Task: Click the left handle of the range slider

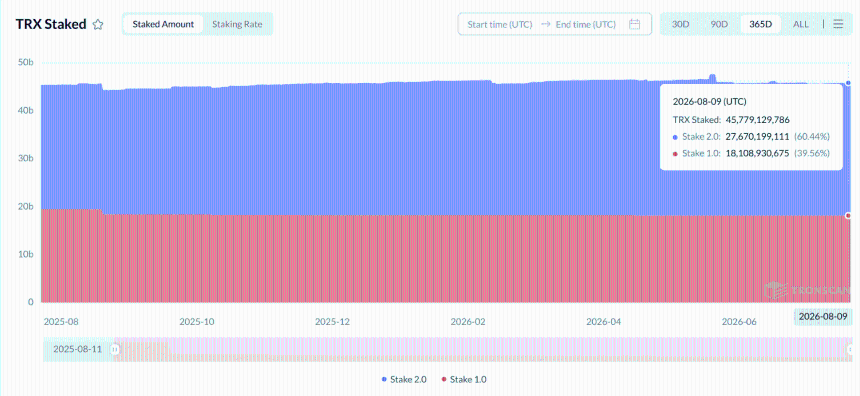Action: [x=115, y=349]
